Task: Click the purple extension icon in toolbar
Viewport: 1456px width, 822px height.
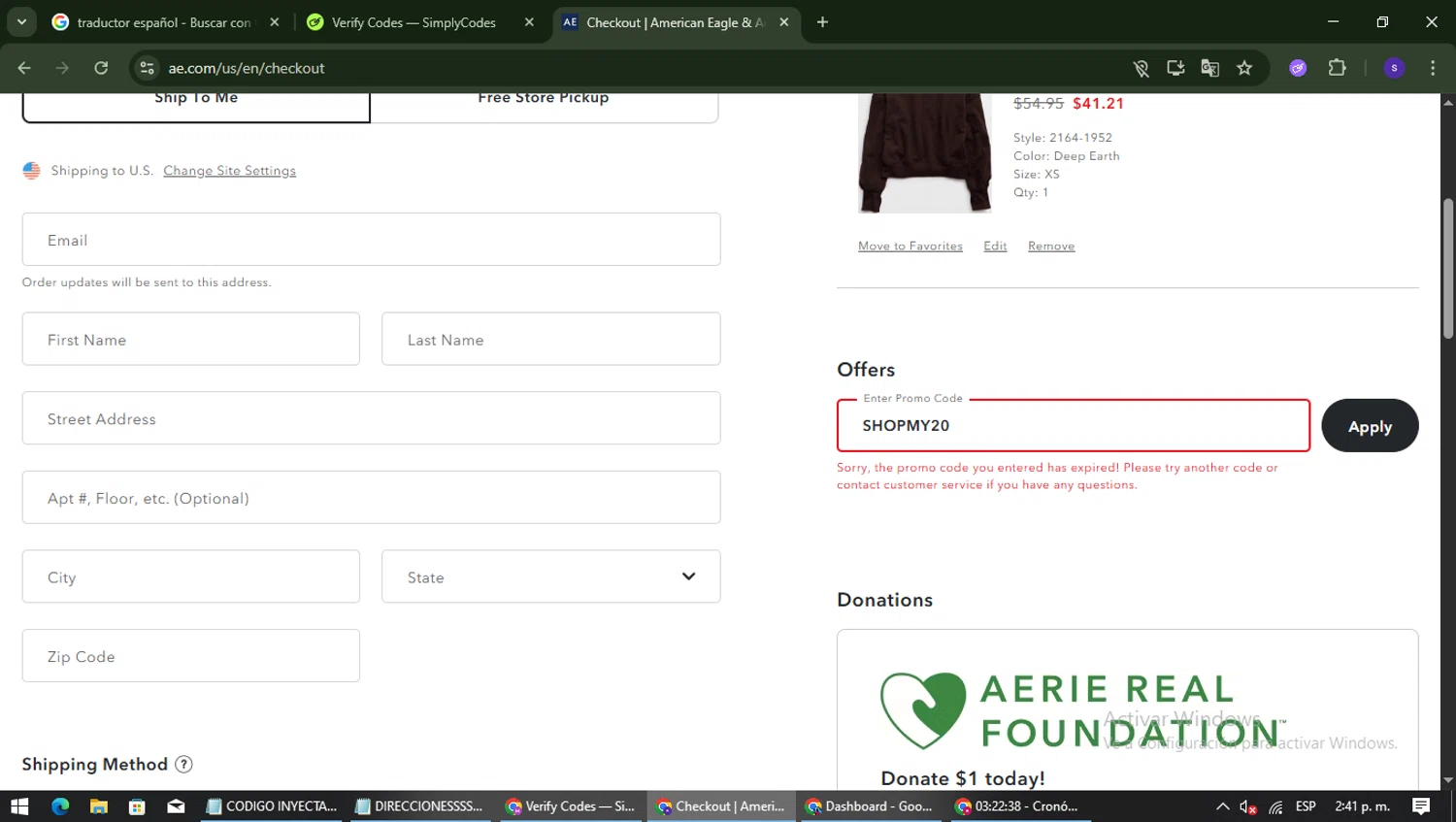Action: 1298,68
